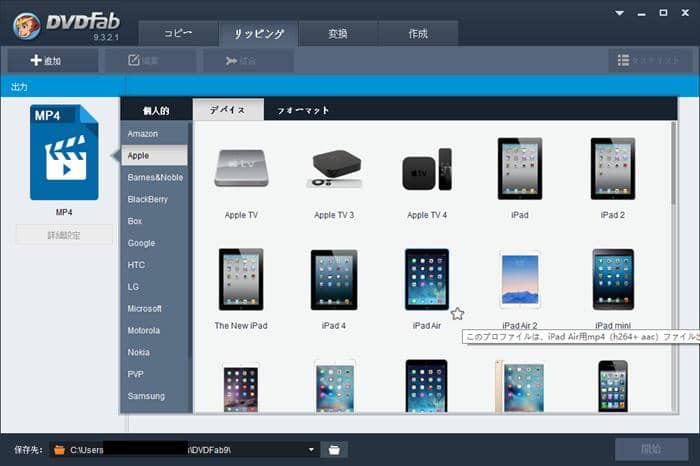Mark iPad Air as favorite with star
The image size is (700, 466).
pyautogui.click(x=457, y=314)
